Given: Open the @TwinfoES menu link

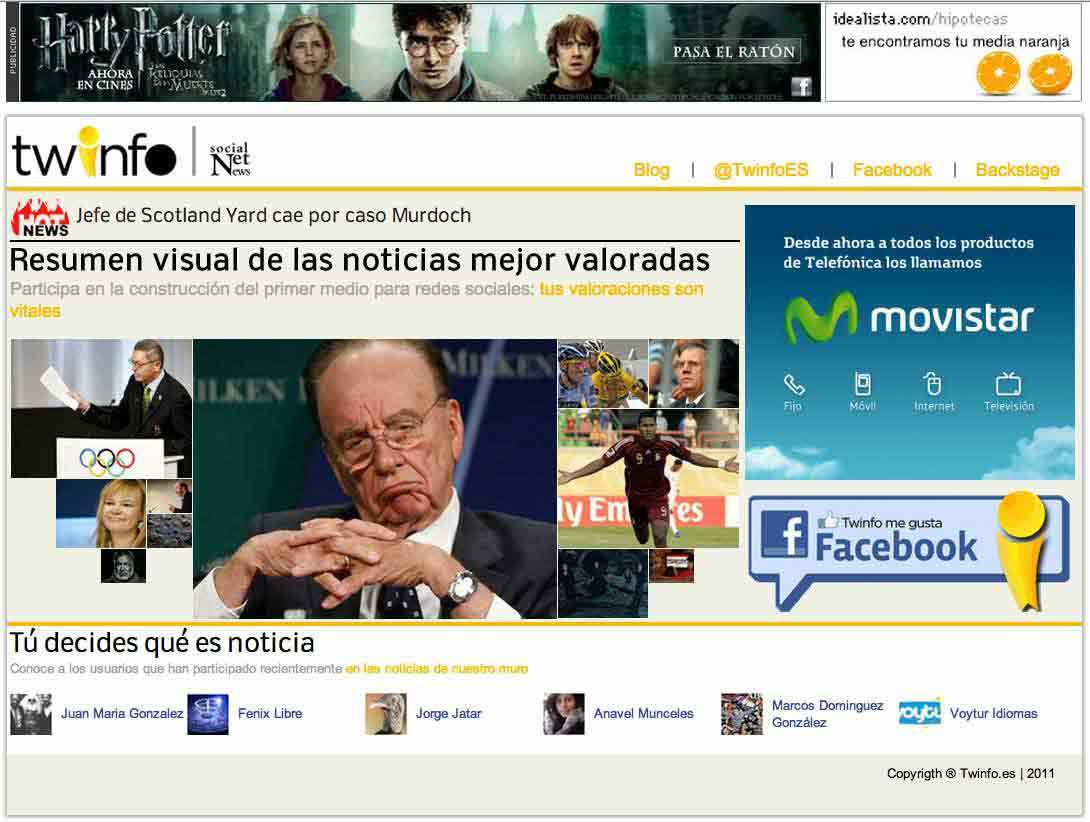Looking at the screenshot, I should (x=760, y=170).
